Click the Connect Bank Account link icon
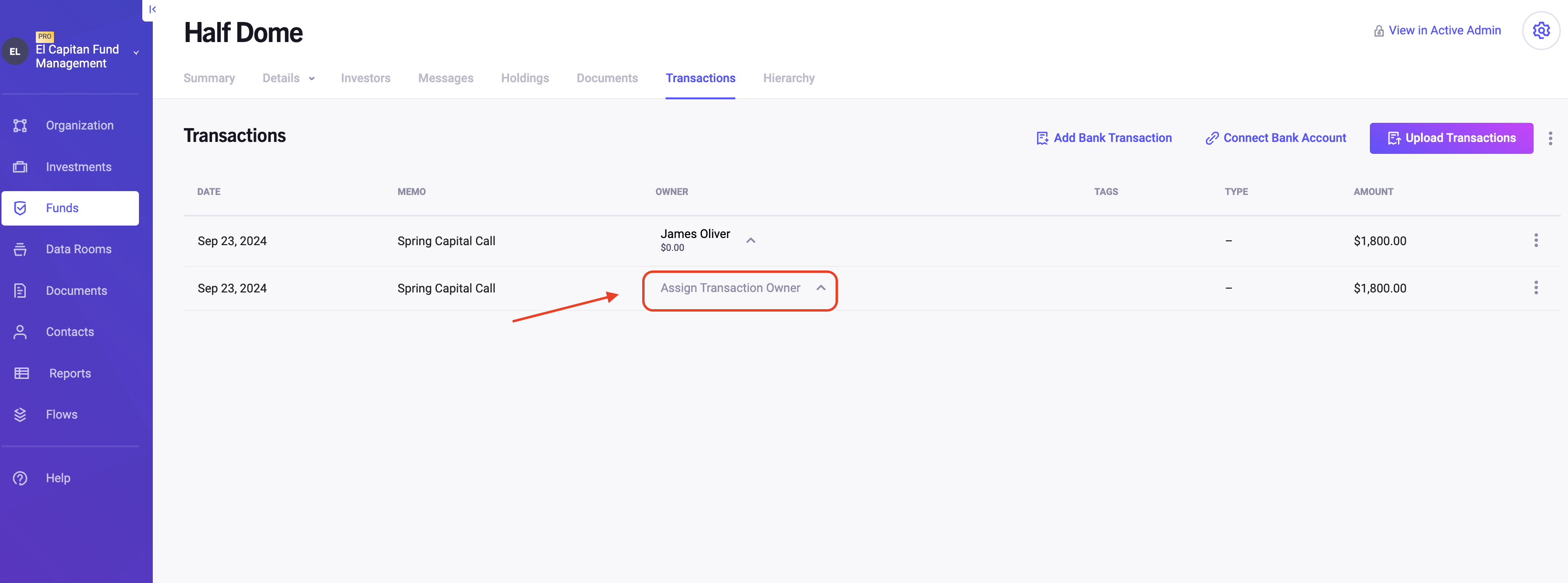1568x583 pixels. pos(1212,138)
